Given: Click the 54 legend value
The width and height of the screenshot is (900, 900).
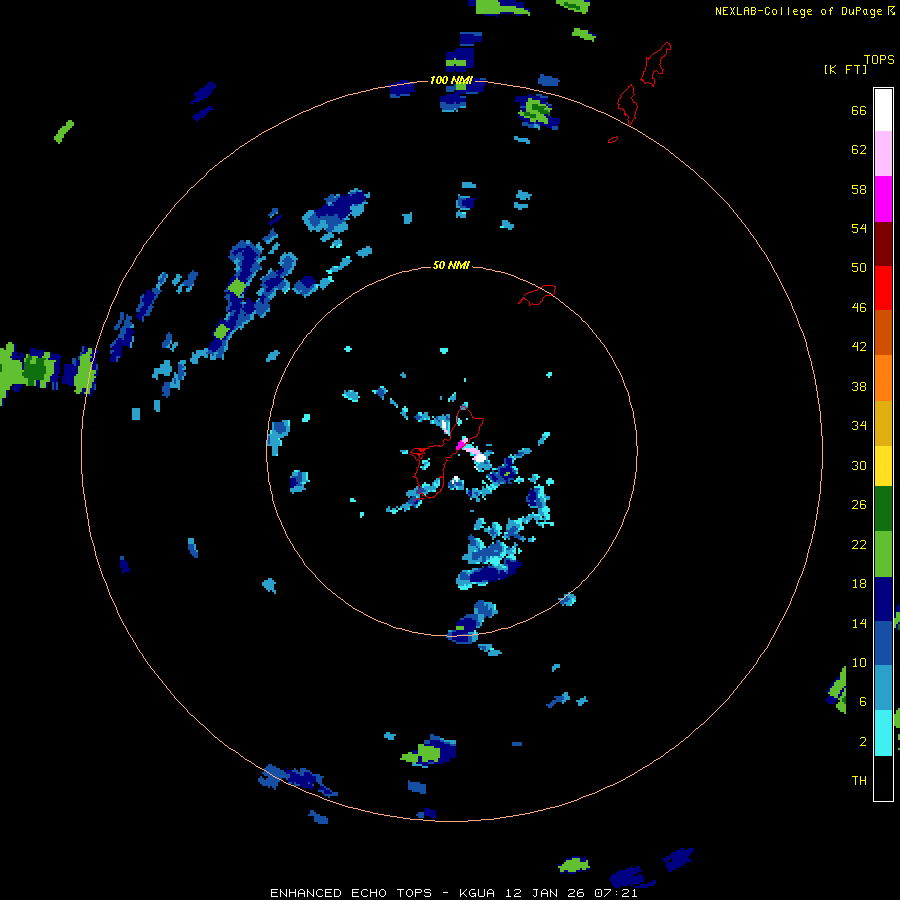Looking at the screenshot, I should click(859, 228).
